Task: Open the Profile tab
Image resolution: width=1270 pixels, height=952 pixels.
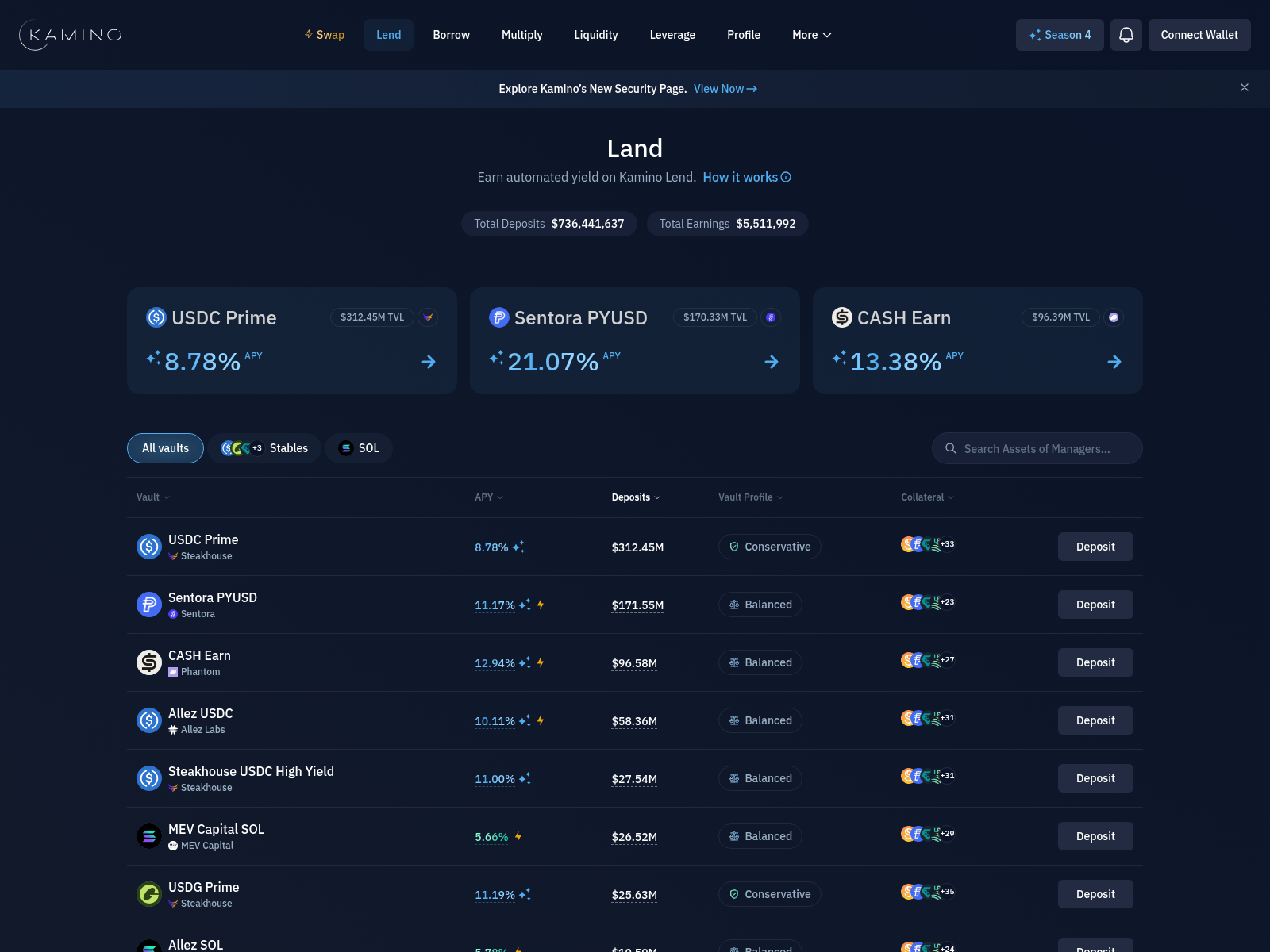Action: (x=744, y=35)
